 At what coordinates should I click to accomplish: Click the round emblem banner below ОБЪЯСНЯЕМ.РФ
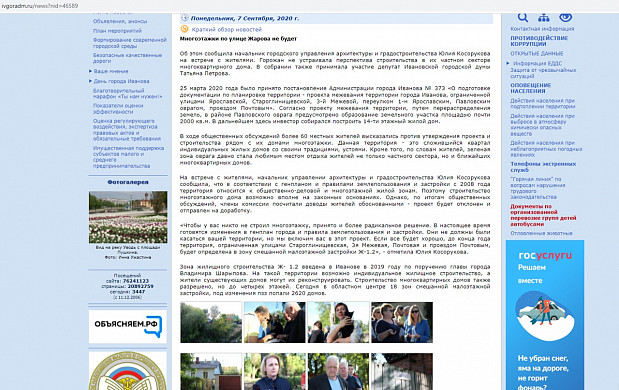pyautogui.click(x=128, y=371)
